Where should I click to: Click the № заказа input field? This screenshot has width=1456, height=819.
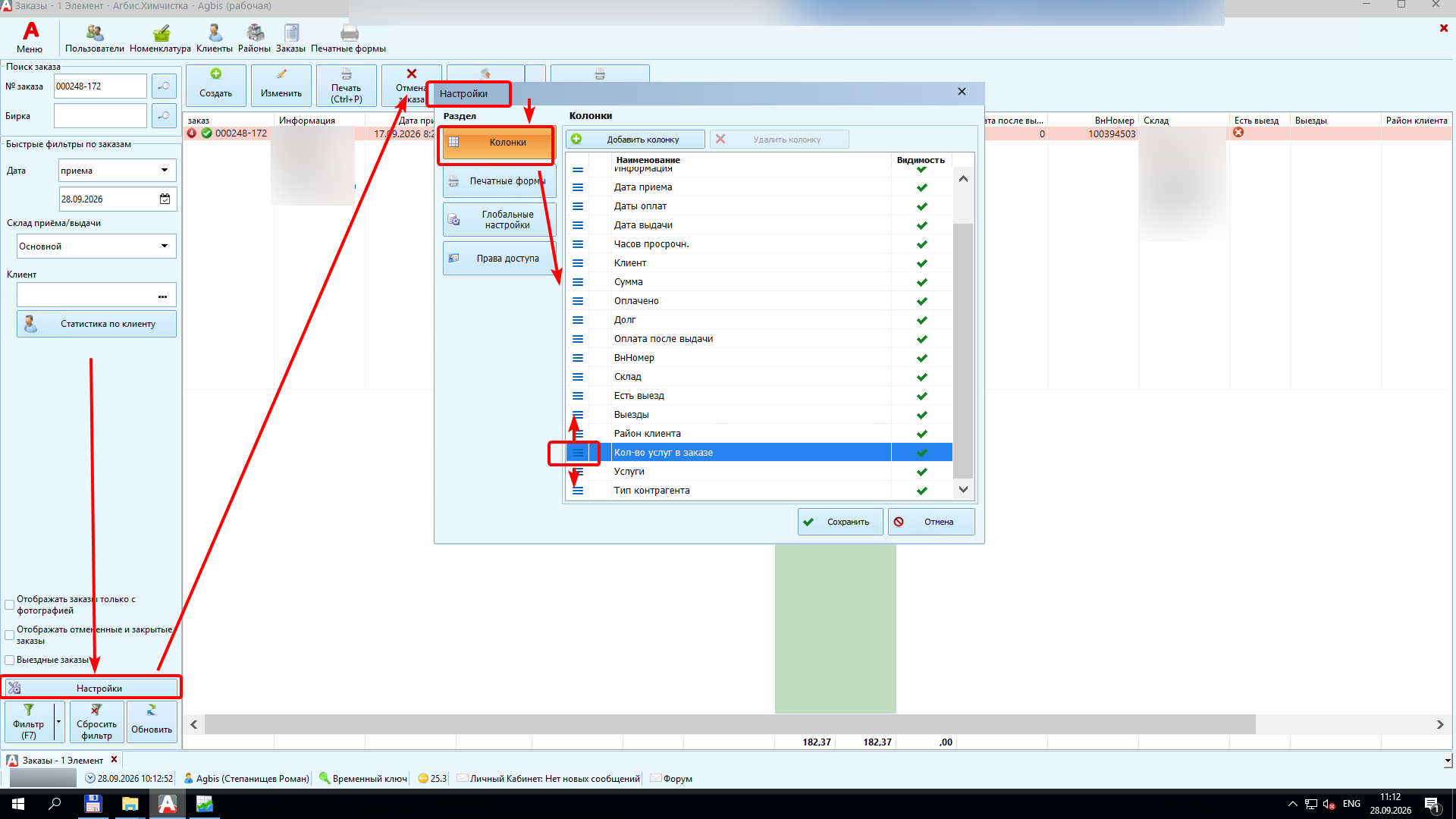100,86
